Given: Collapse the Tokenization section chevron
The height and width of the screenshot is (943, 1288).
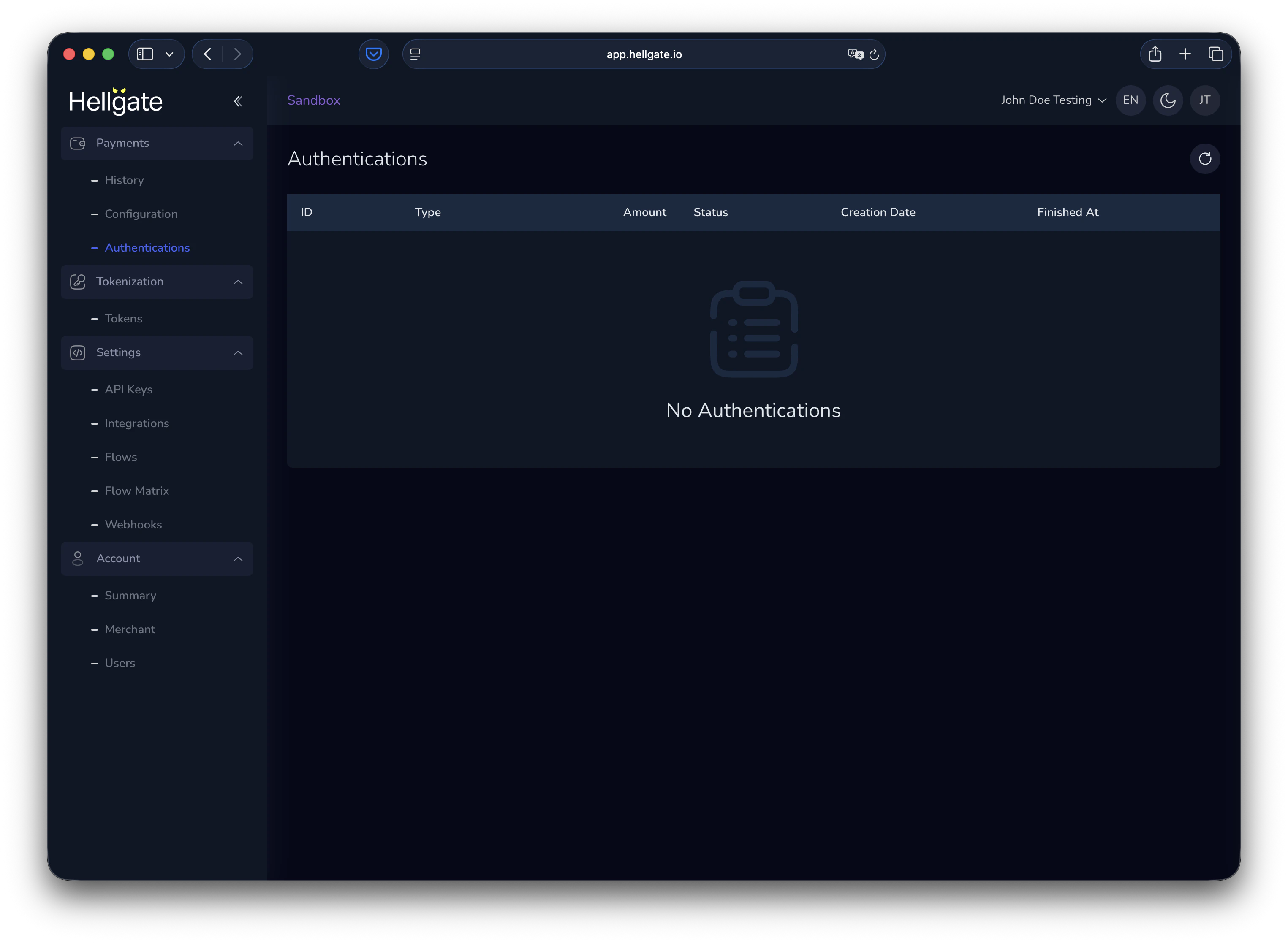Looking at the screenshot, I should point(238,282).
